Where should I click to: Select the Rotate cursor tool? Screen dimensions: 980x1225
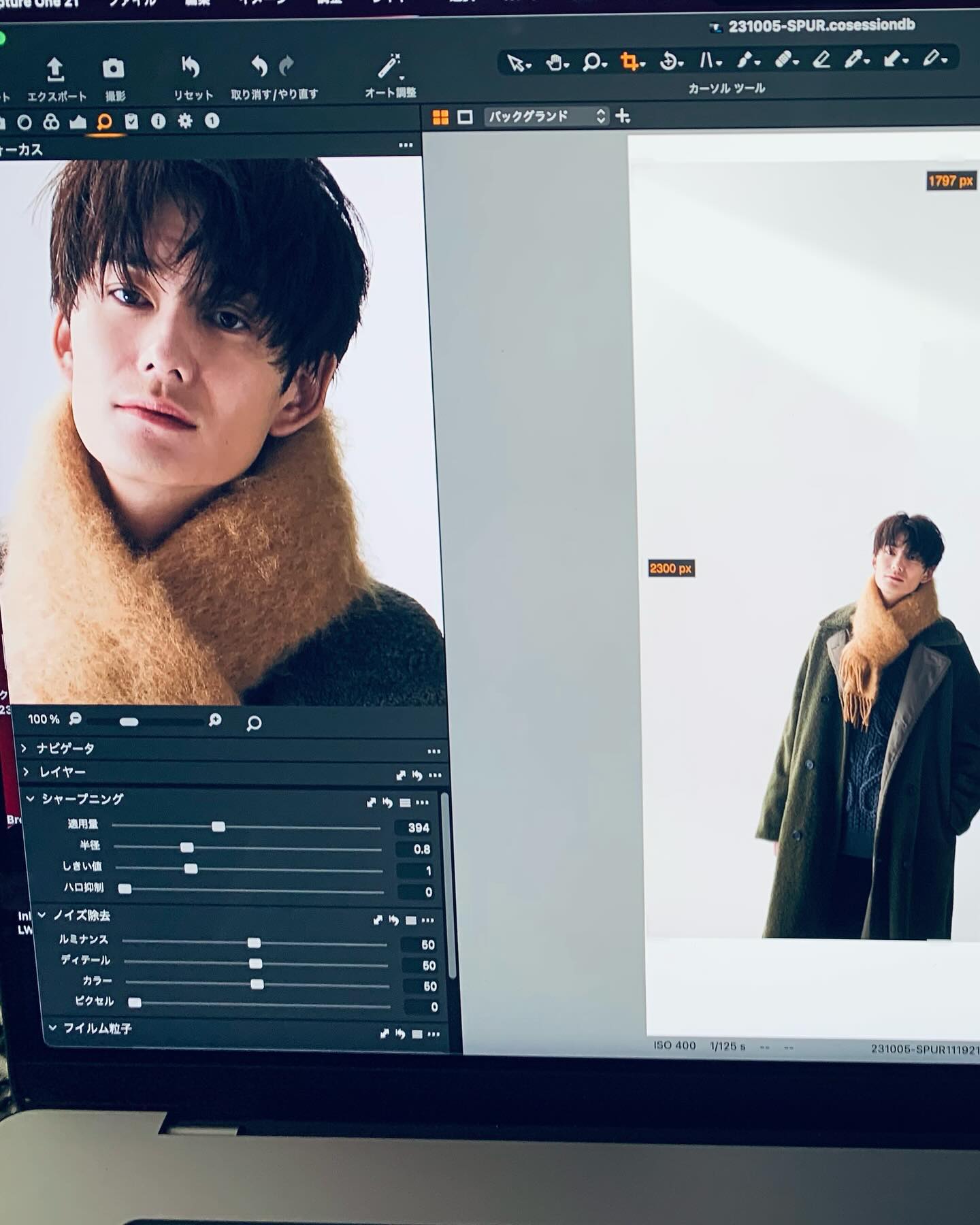click(670, 61)
